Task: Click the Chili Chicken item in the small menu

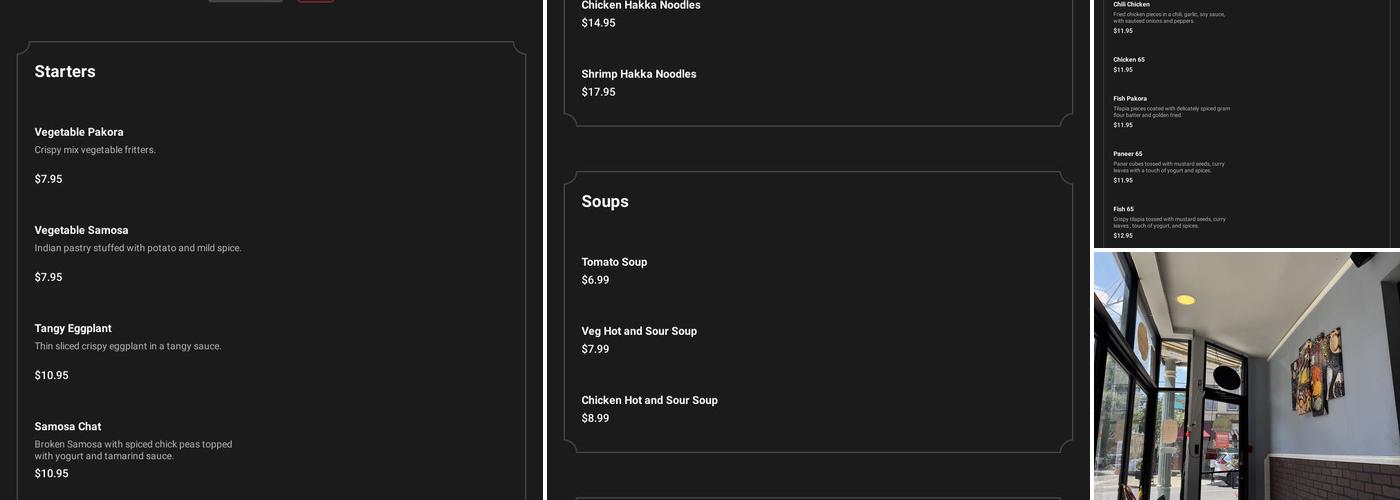Action: [1131, 5]
